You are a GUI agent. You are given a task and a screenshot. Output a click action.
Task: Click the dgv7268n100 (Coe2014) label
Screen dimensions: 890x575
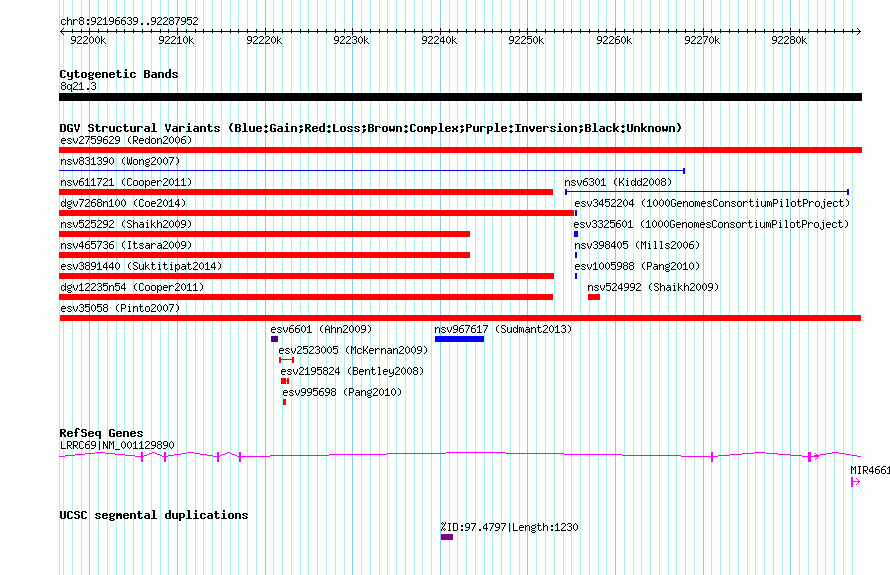click(123, 203)
